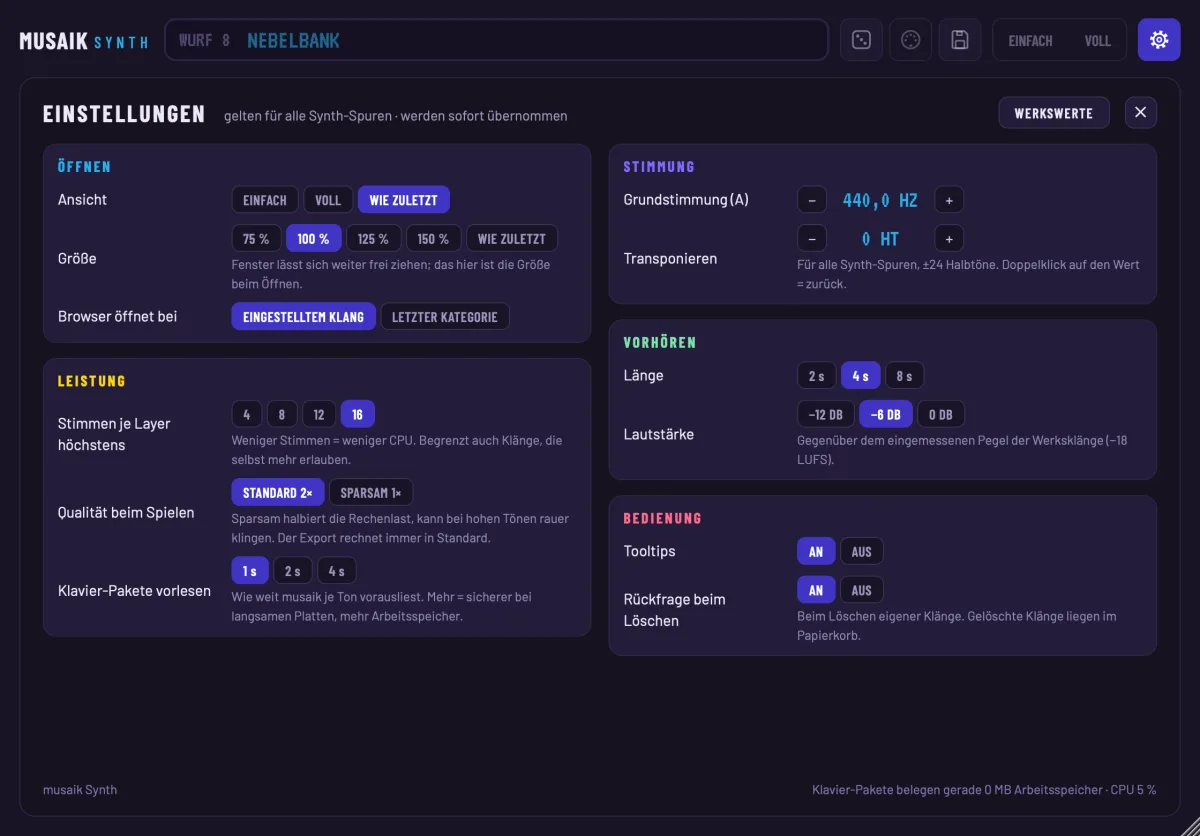Raise Transponieren with its plus button
1200x836 pixels.
coord(949,239)
